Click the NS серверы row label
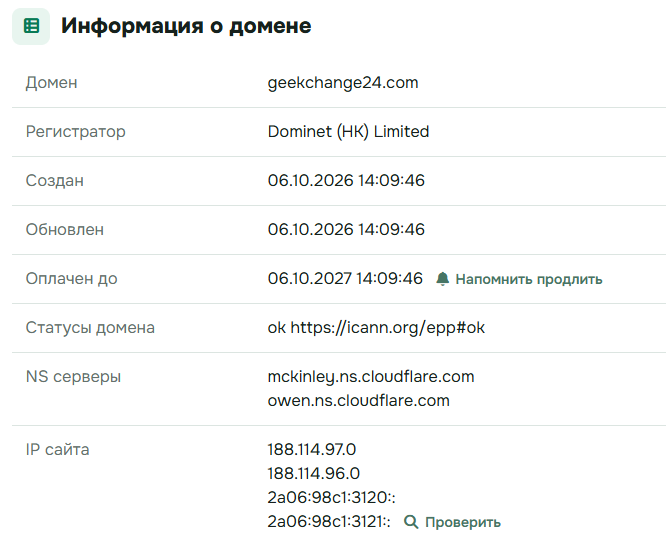The height and width of the screenshot is (546, 666). point(73,377)
